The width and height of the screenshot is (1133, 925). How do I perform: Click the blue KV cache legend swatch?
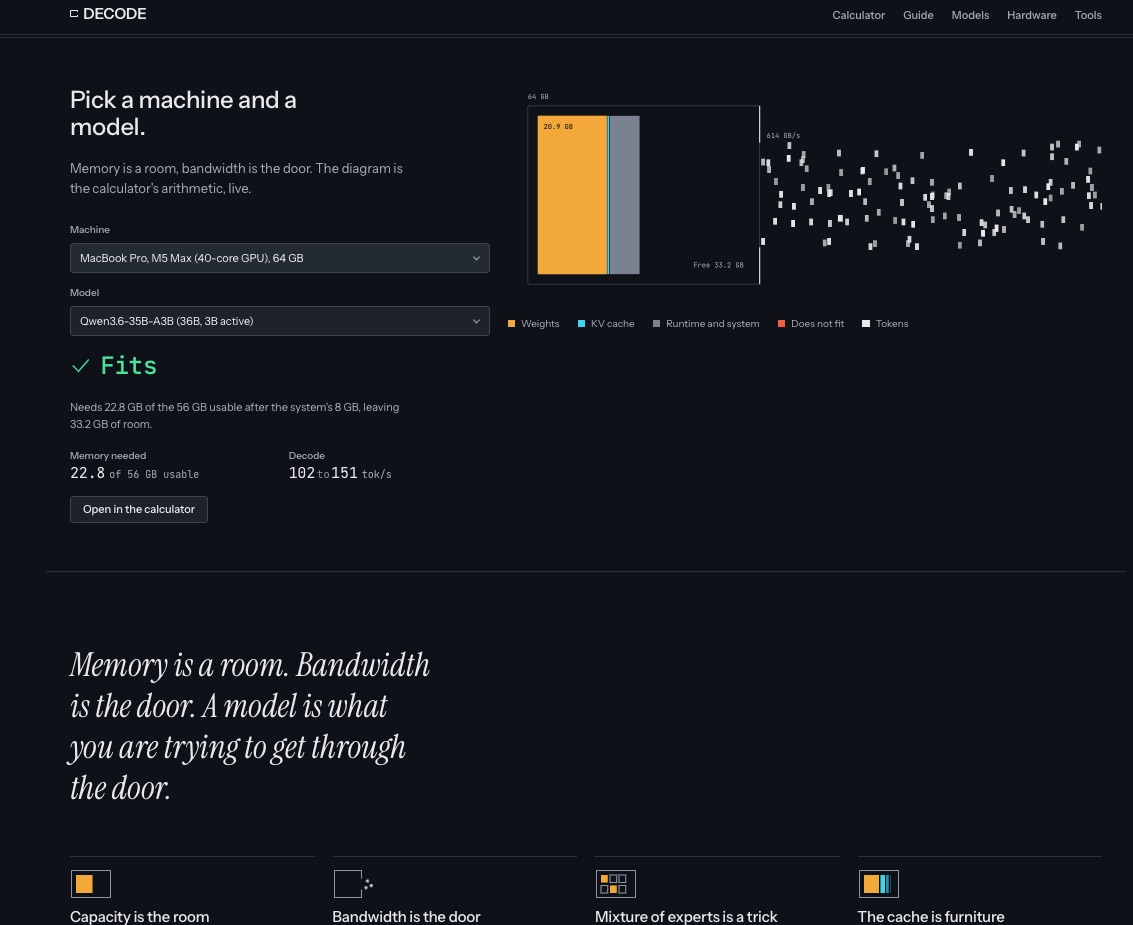582,324
